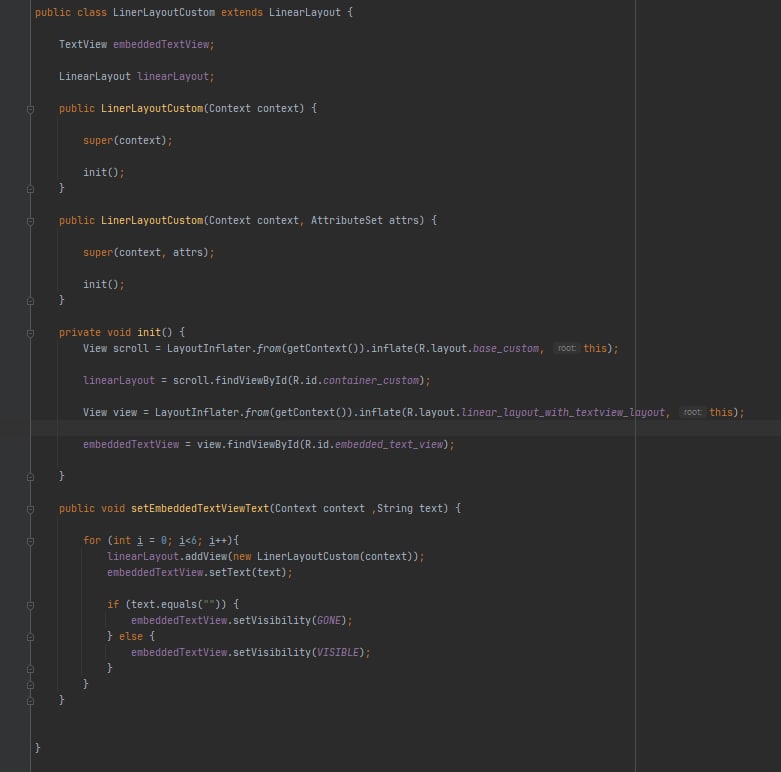Click the 'extends' keyword
The image size is (781, 772).
[242, 12]
